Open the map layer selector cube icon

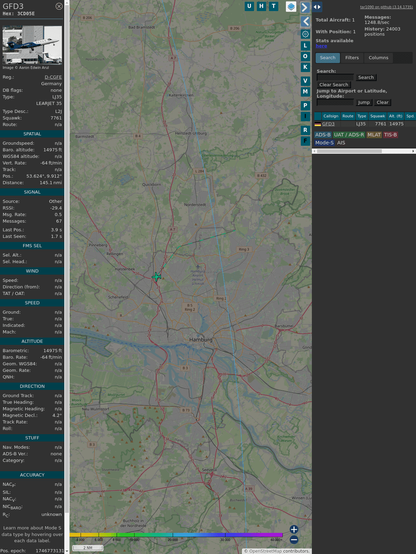[291, 6]
